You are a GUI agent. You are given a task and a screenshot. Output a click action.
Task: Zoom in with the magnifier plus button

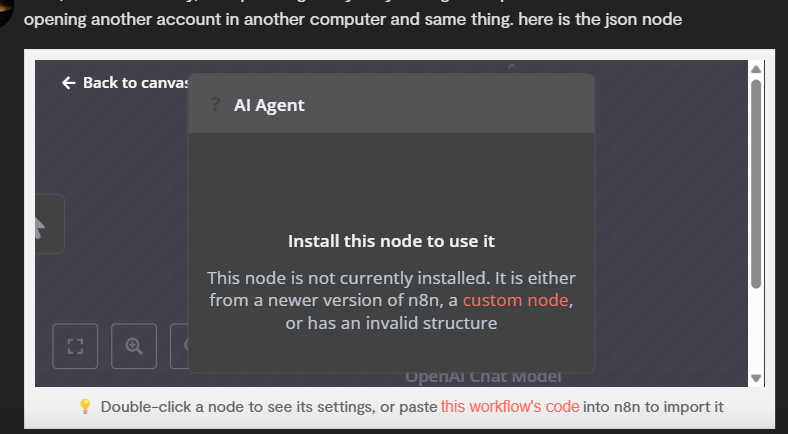133,345
